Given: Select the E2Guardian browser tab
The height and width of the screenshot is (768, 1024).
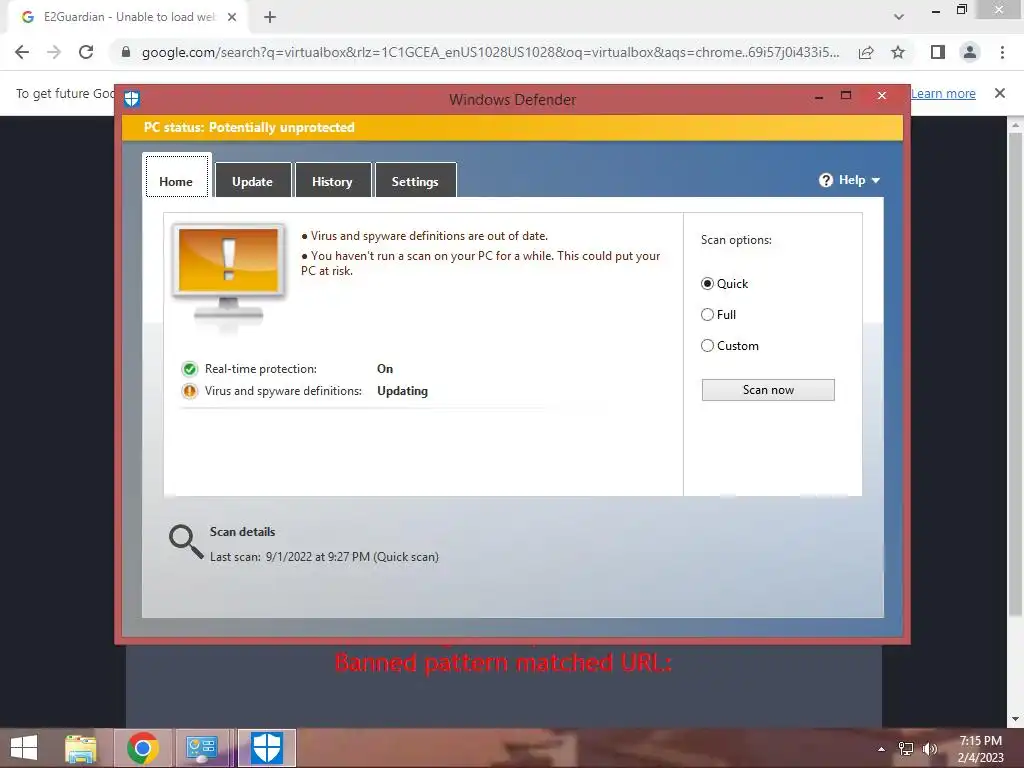Looking at the screenshot, I should coord(129,17).
